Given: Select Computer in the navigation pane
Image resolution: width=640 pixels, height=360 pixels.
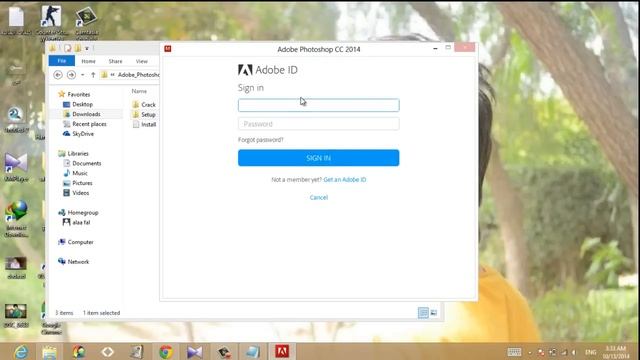Looking at the screenshot, I should (80, 242).
